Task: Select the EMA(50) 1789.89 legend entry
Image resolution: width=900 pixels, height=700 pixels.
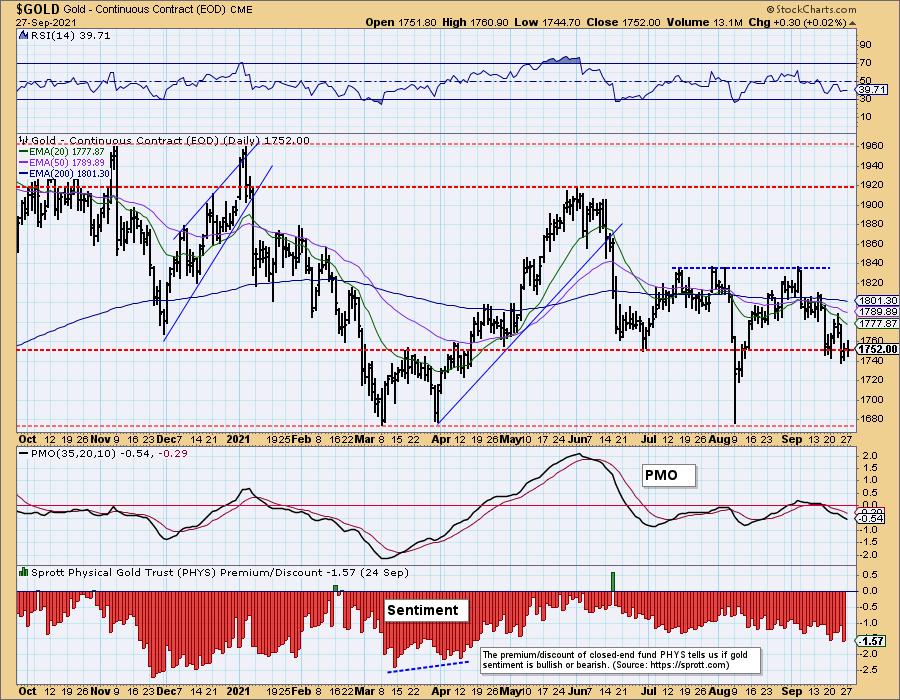Action: 63,162
